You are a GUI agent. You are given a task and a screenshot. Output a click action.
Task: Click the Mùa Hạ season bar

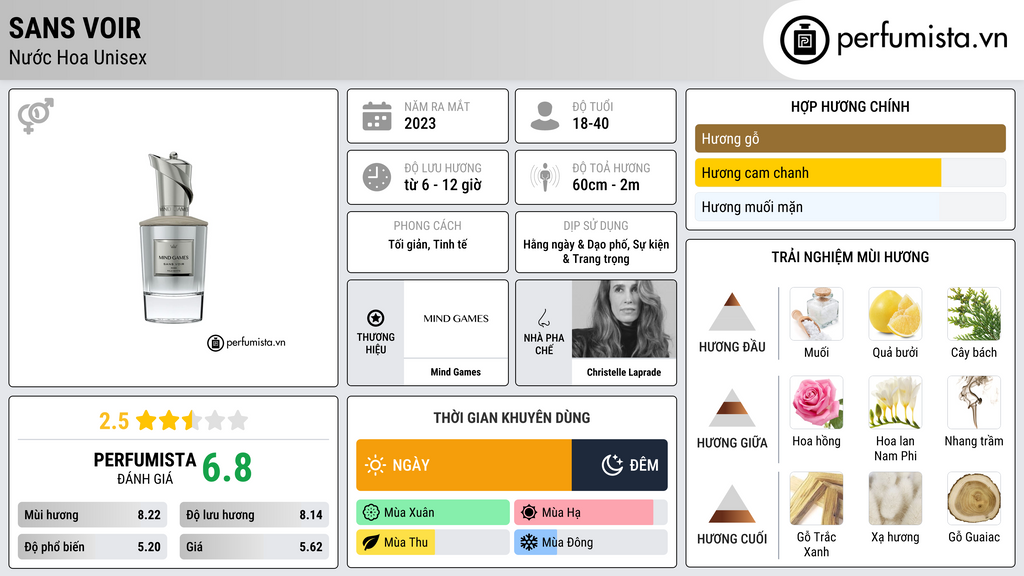[591, 513]
